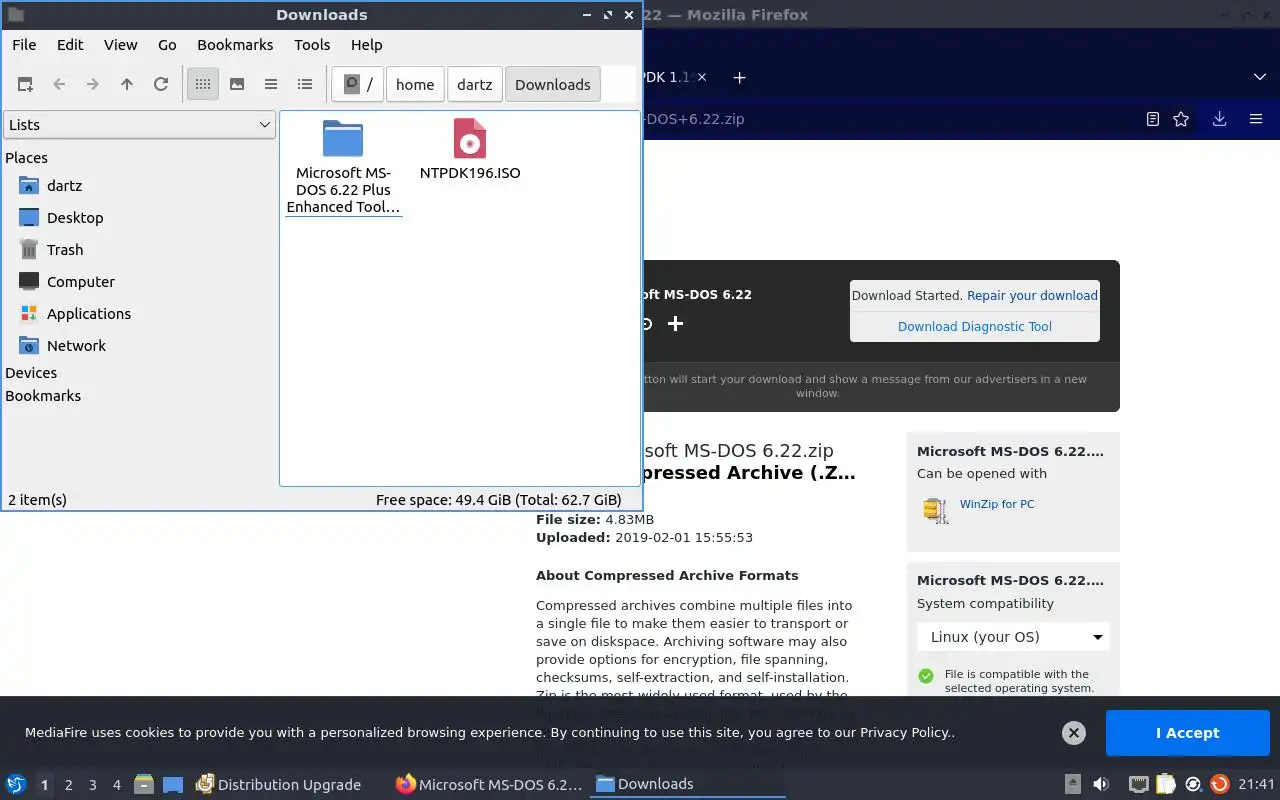Navigate to 'dartz' in path bar
Screen dimensions: 1280x800
[475, 85]
